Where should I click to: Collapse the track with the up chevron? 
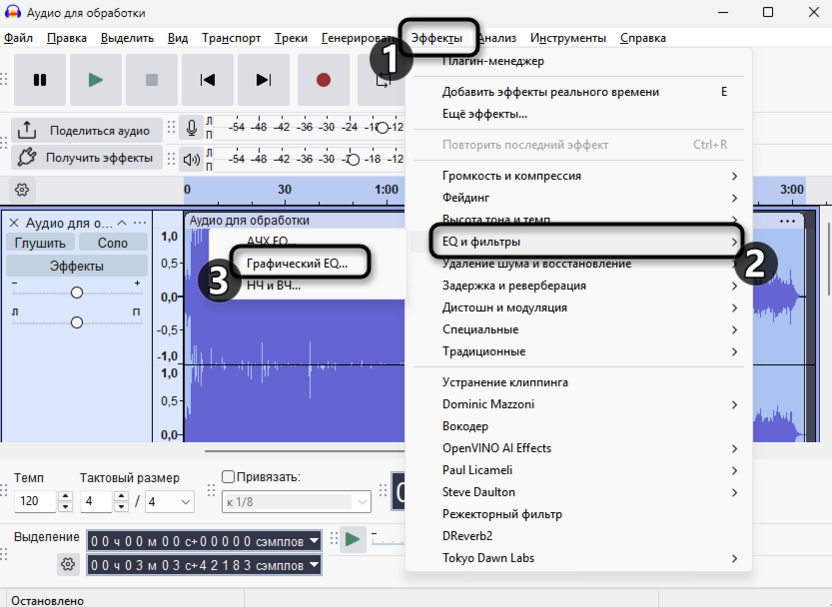122,223
